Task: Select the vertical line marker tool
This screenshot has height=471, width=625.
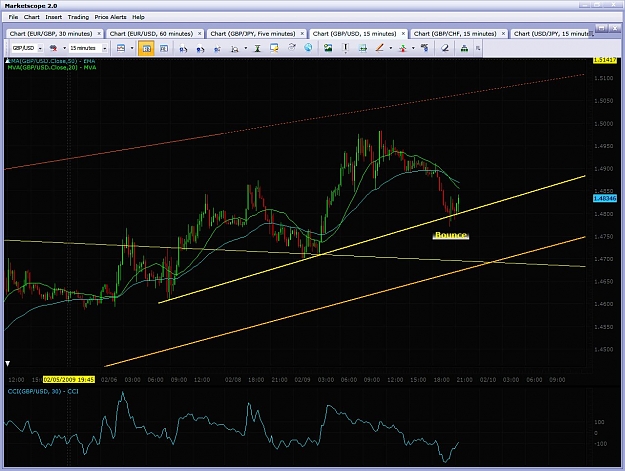Action: (x=345, y=48)
